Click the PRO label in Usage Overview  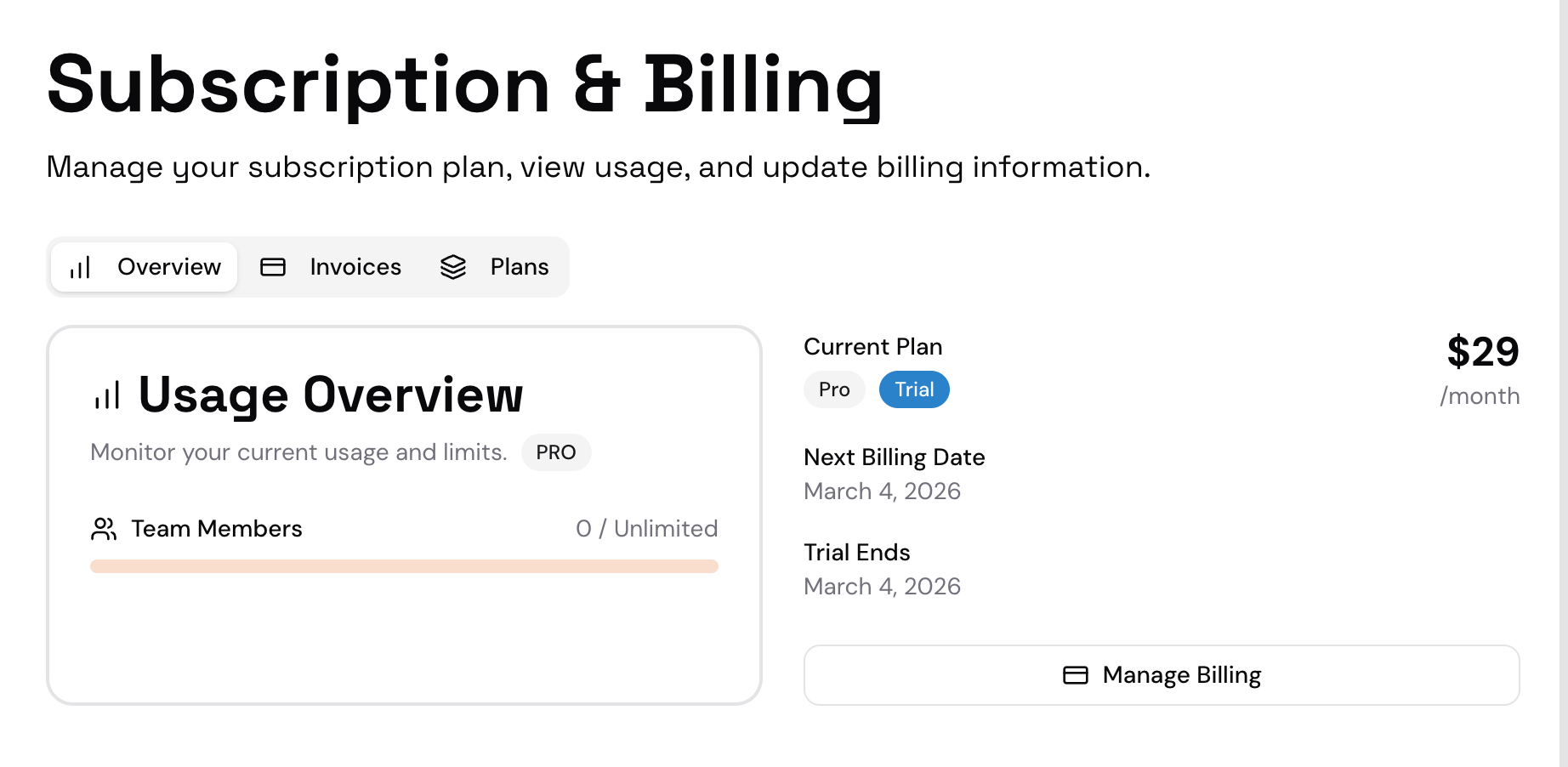click(x=556, y=452)
